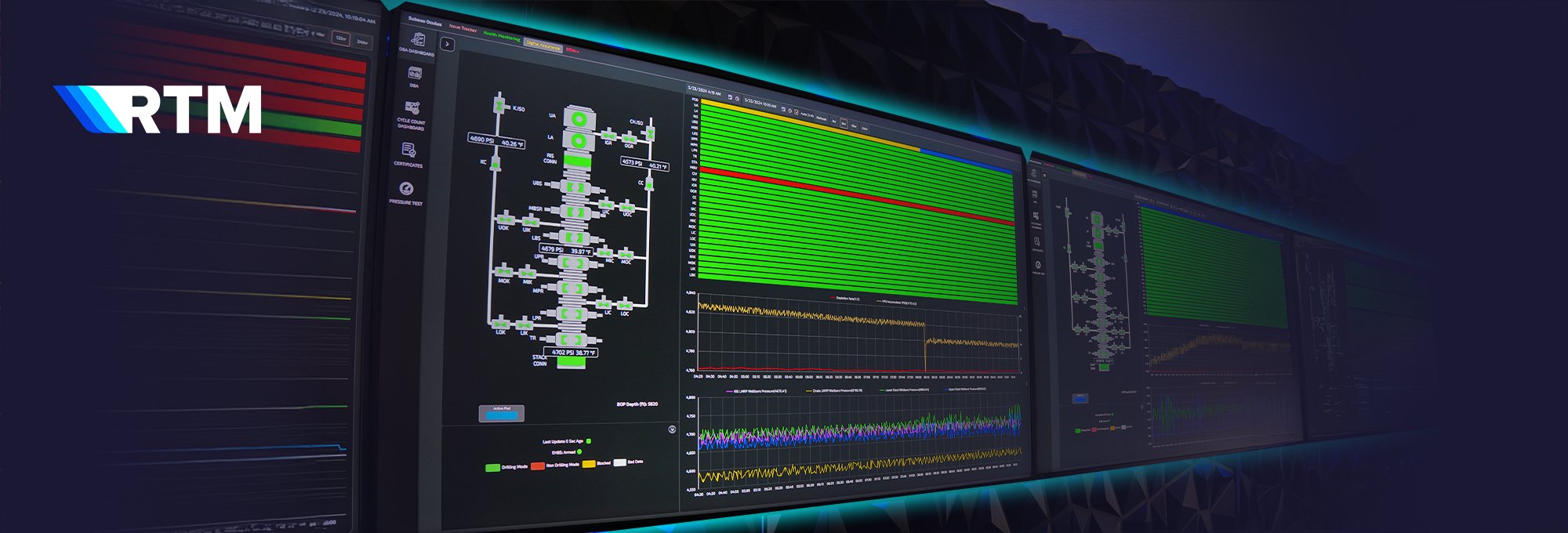The height and width of the screenshot is (533, 1568).
Task: Select the MOC valve icon
Action: pyautogui.click(x=626, y=255)
